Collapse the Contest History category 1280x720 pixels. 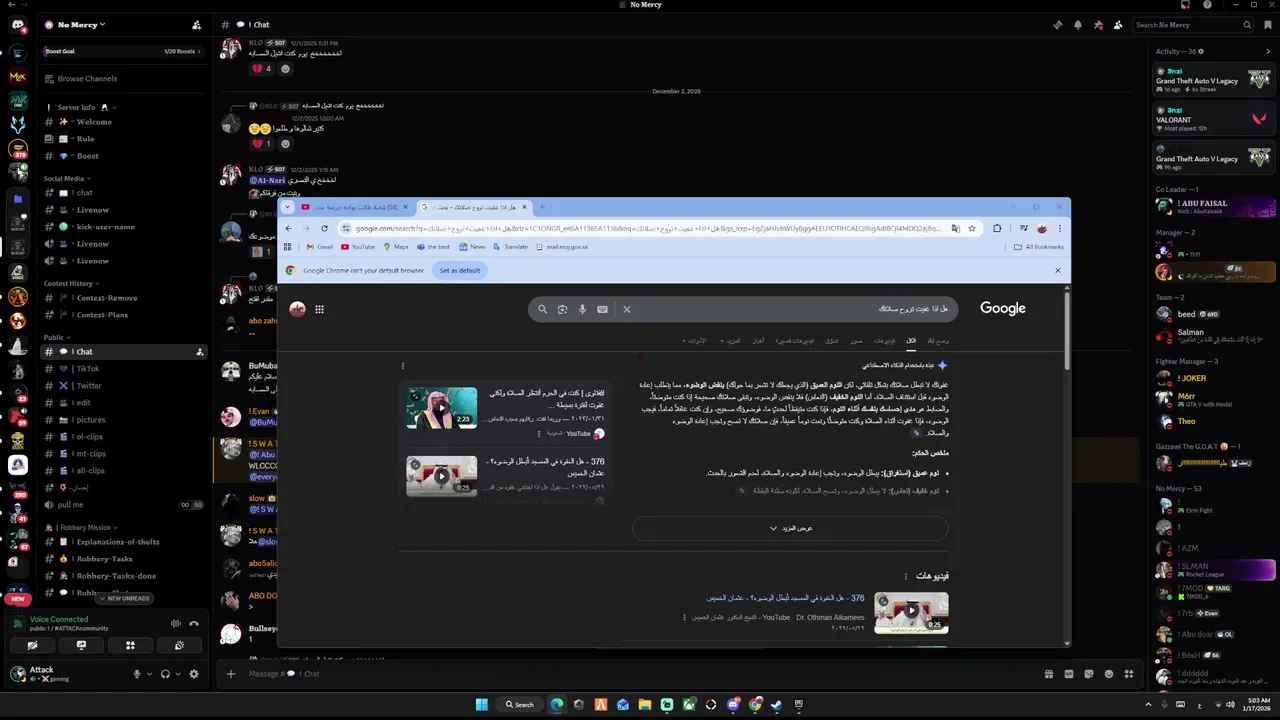click(x=71, y=283)
